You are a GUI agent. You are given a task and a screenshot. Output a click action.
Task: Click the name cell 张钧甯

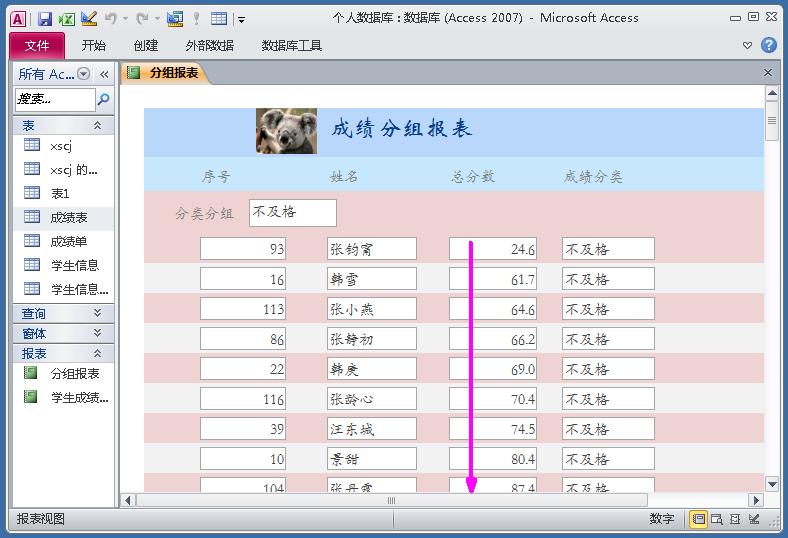(x=371, y=249)
